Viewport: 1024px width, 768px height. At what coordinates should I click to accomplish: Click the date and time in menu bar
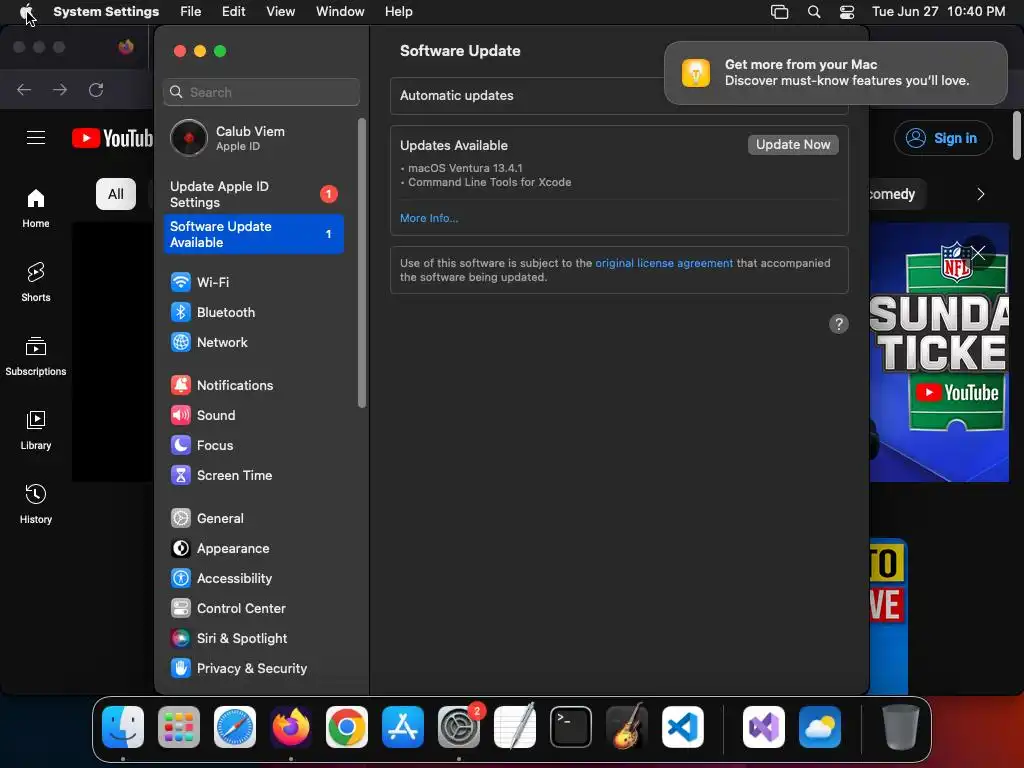click(x=938, y=12)
